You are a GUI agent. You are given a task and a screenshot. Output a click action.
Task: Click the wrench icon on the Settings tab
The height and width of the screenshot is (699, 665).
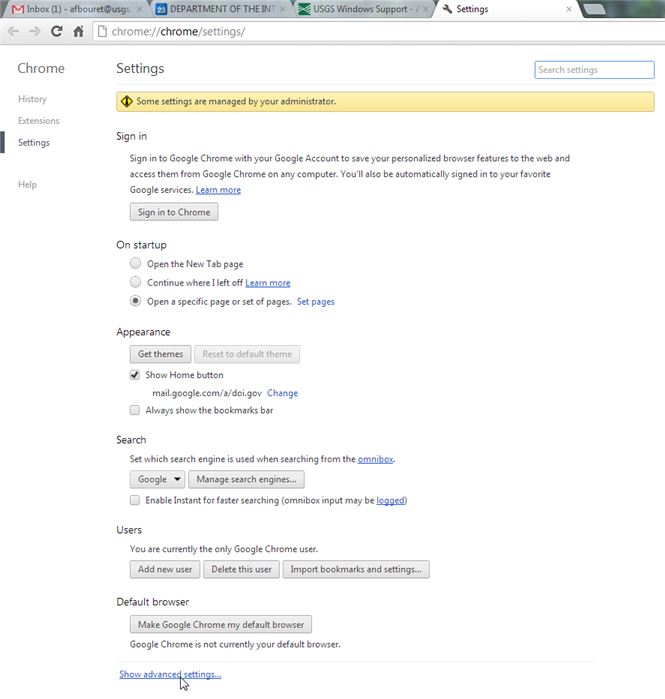click(x=447, y=9)
